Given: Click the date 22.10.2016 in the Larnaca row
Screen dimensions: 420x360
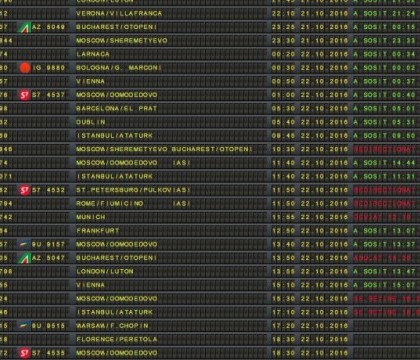Looking at the screenshot, I should pos(324,54).
